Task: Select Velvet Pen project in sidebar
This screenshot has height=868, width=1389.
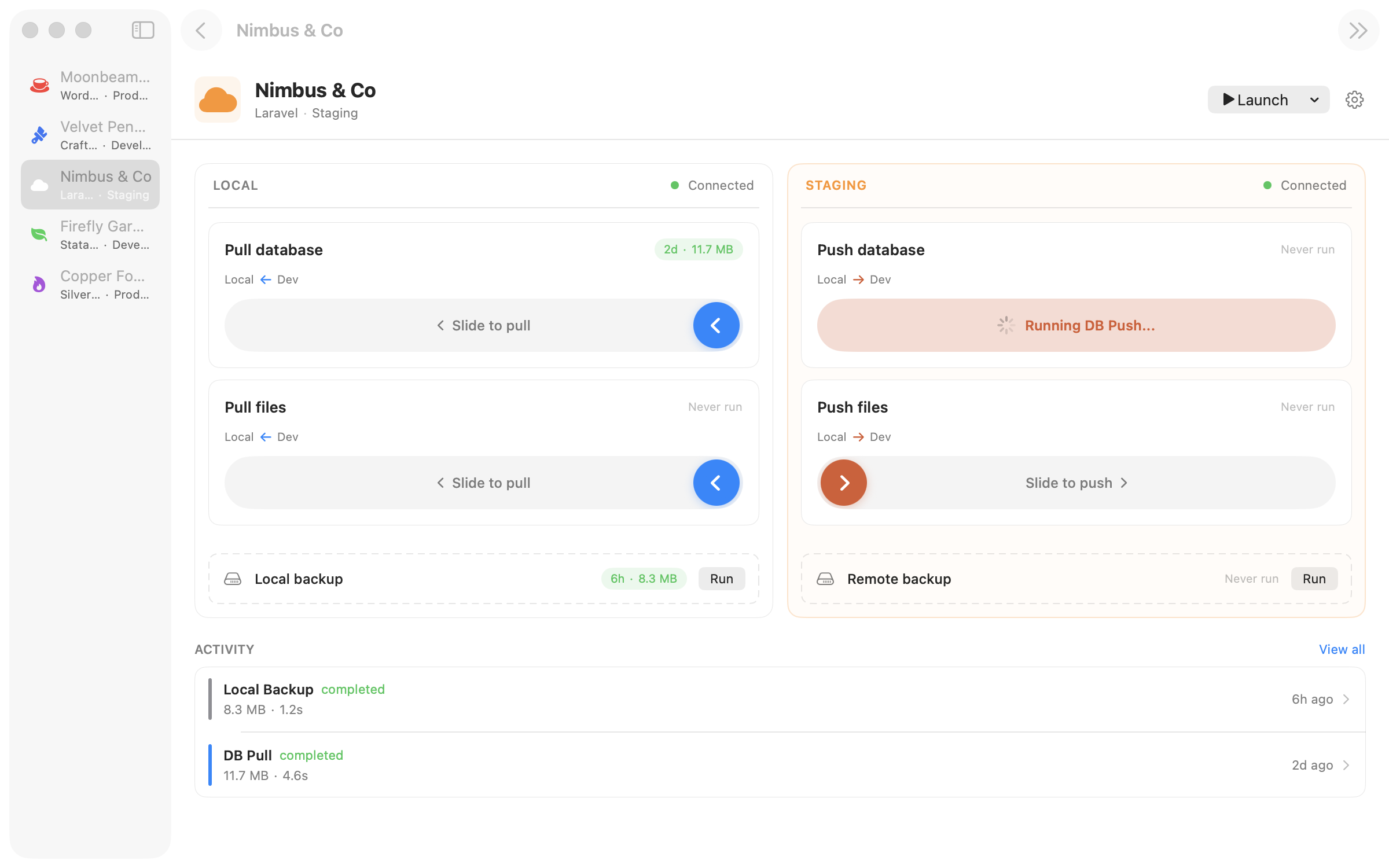Action: coord(90,135)
